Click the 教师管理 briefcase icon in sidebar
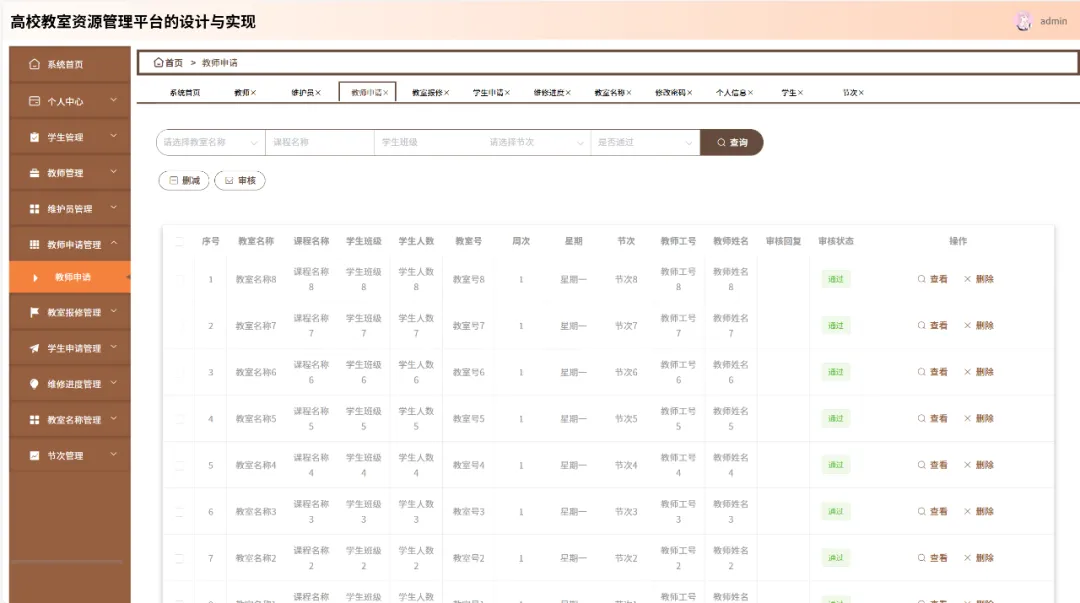This screenshot has width=1080, height=603. [x=34, y=173]
